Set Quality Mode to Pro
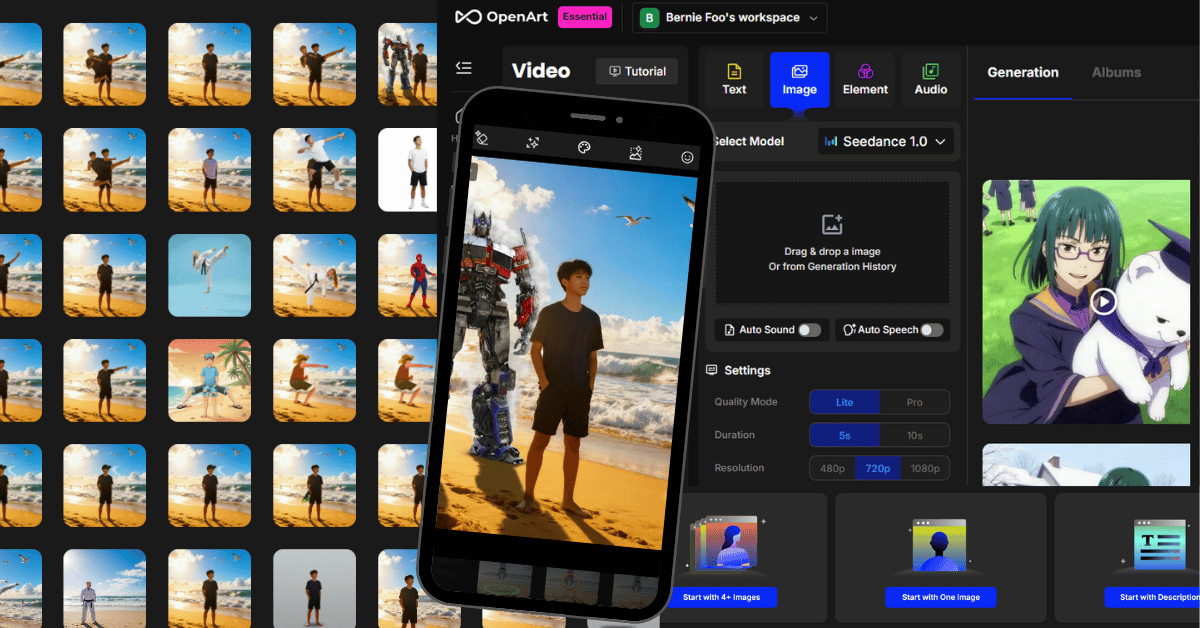1200x628 pixels. (x=914, y=402)
